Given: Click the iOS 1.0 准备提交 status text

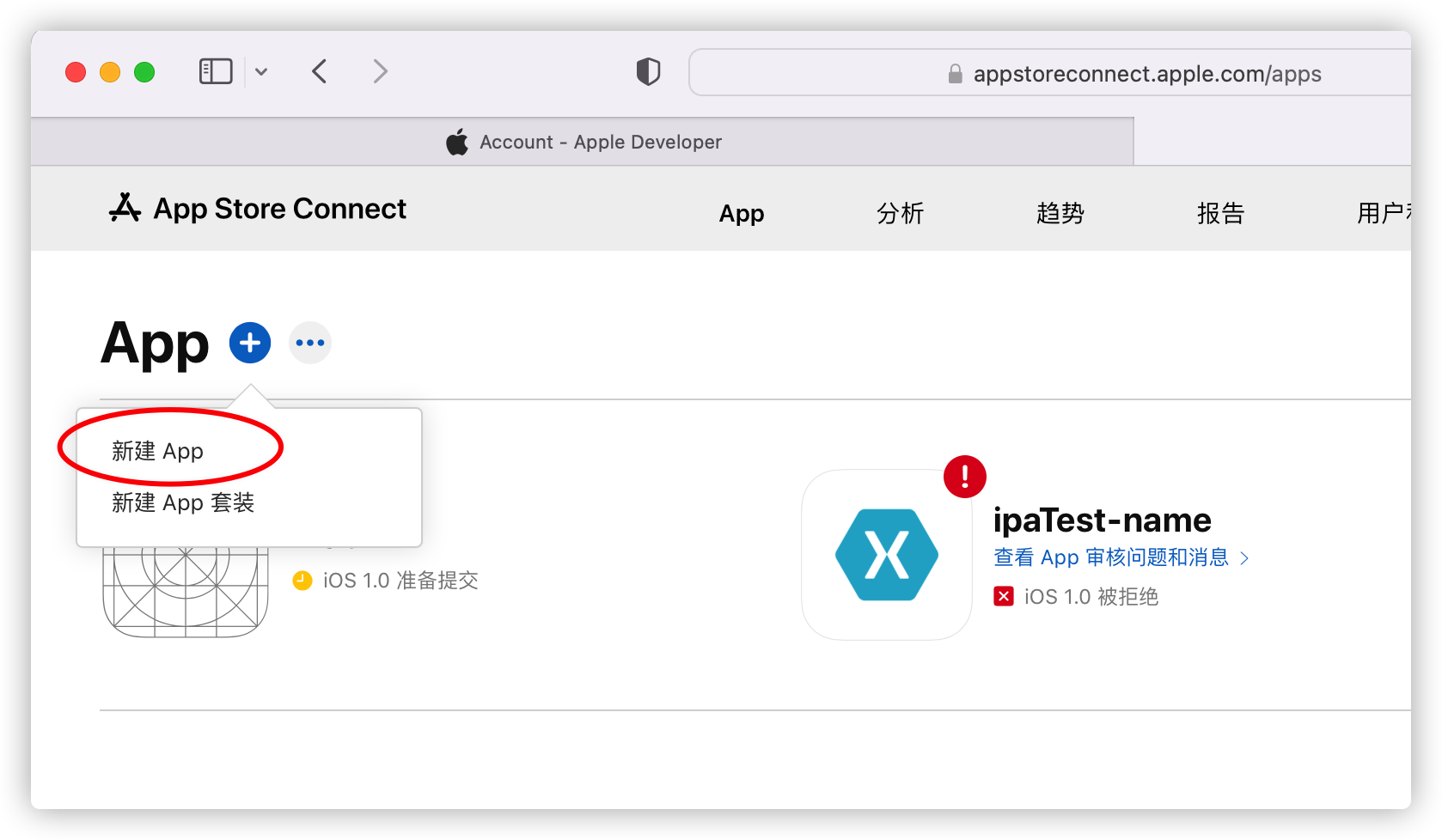Looking at the screenshot, I should click(400, 581).
